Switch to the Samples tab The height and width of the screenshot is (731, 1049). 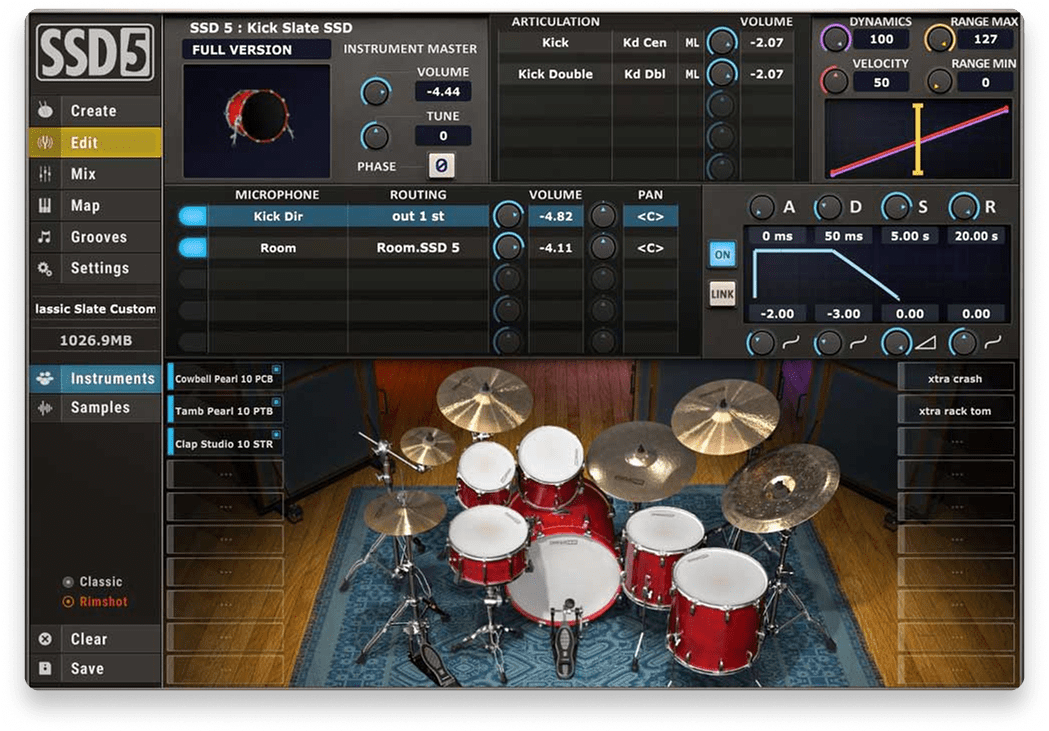(x=99, y=408)
